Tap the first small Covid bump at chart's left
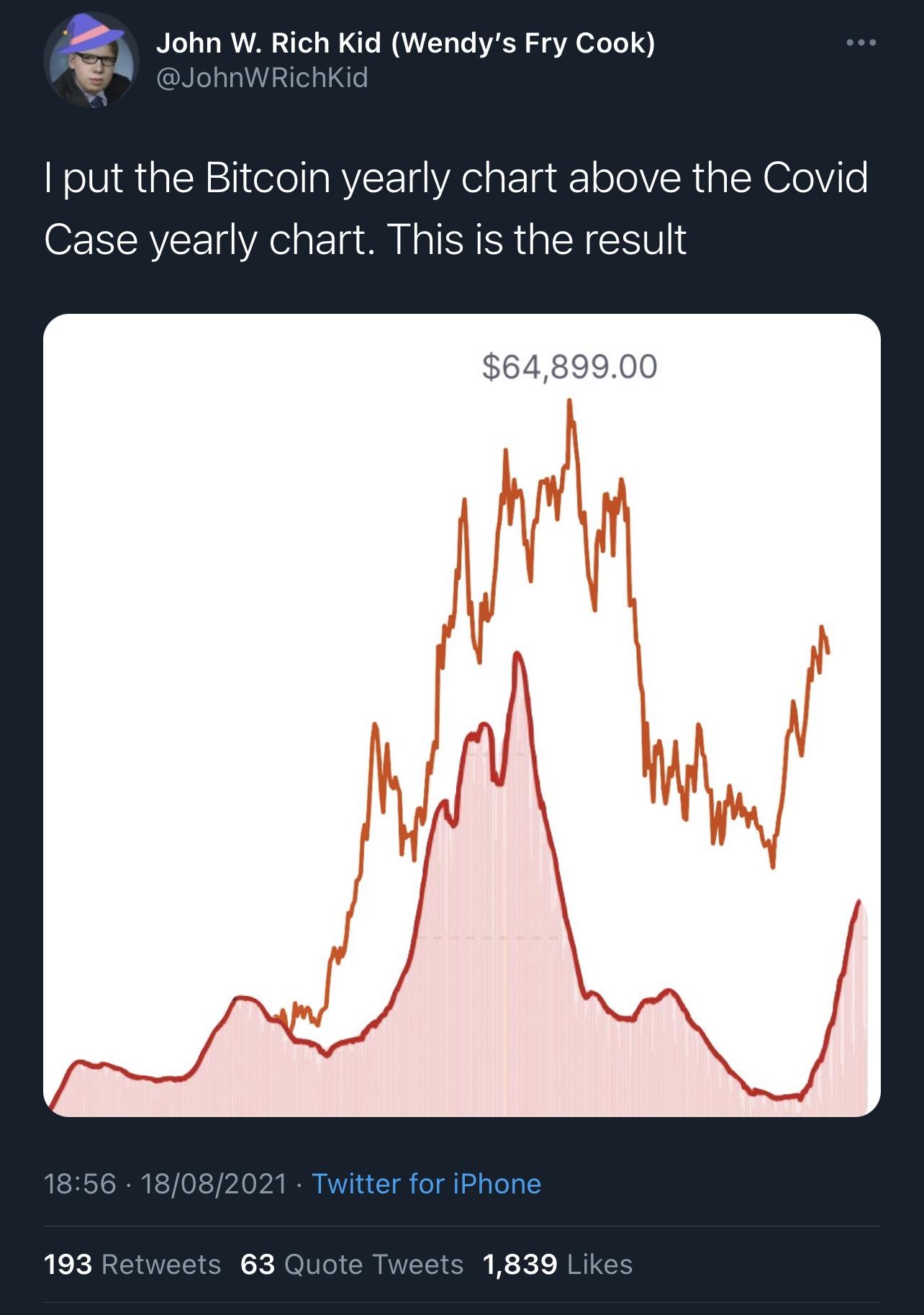924x1315 pixels. coord(78,1063)
